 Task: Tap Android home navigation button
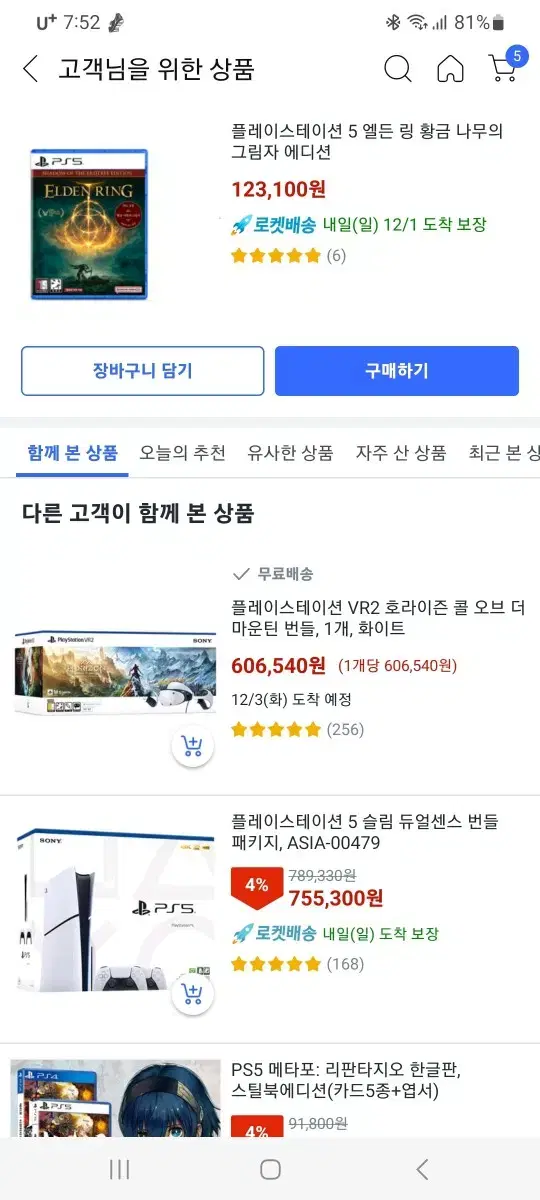270,1169
